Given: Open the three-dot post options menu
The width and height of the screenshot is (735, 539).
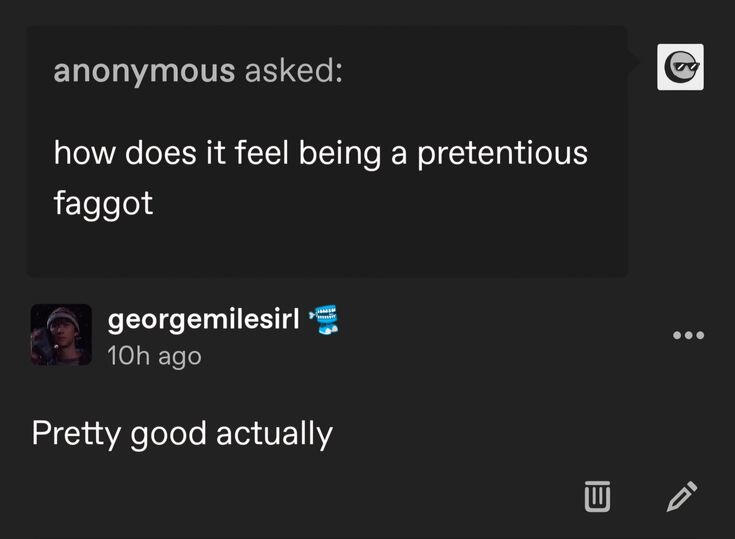Looking at the screenshot, I should click(x=688, y=335).
